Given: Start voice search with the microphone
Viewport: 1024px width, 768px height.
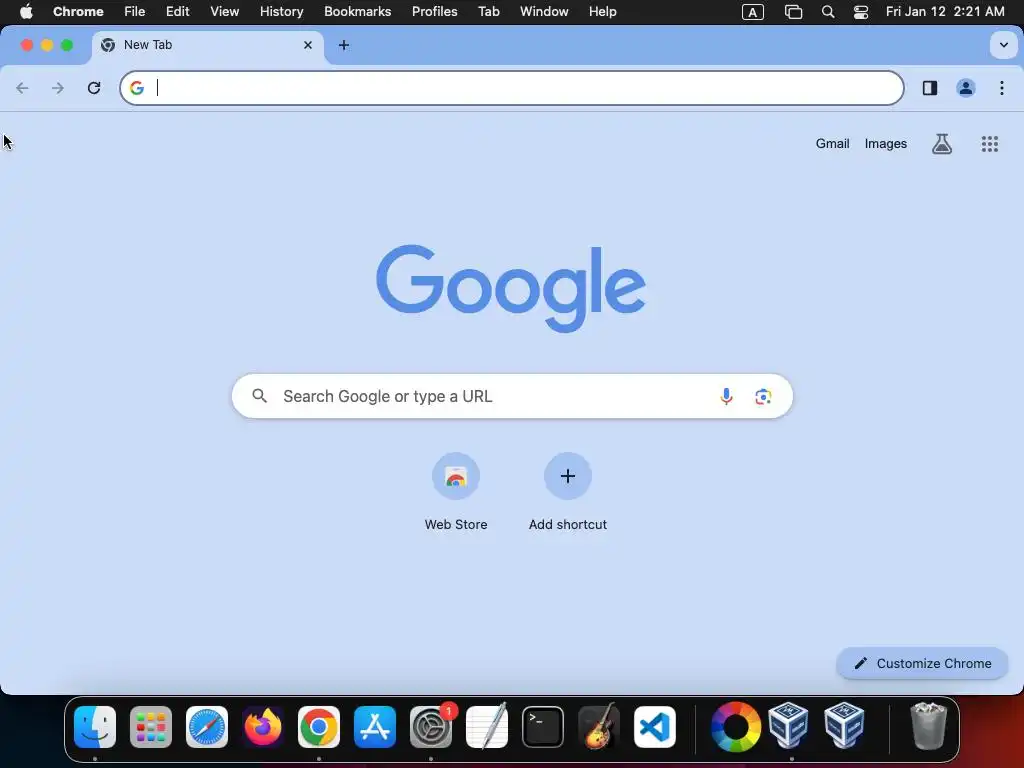Looking at the screenshot, I should pyautogui.click(x=726, y=396).
